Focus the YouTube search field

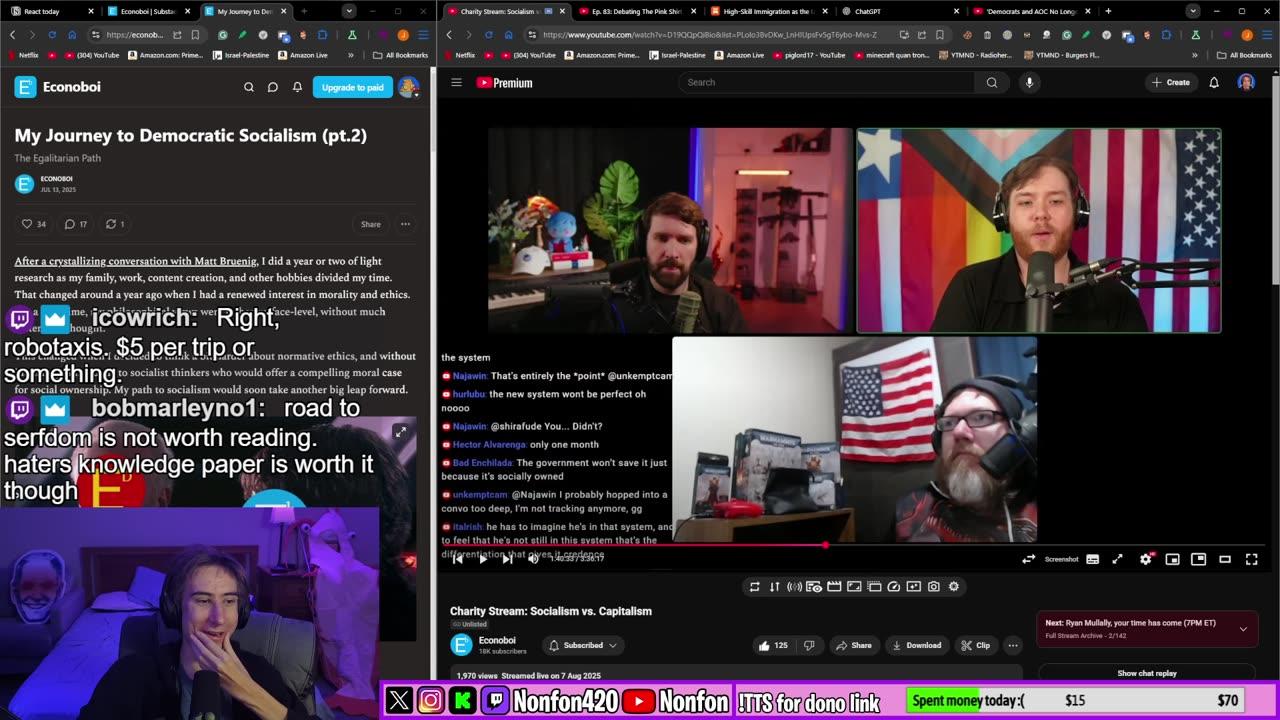coord(826,82)
